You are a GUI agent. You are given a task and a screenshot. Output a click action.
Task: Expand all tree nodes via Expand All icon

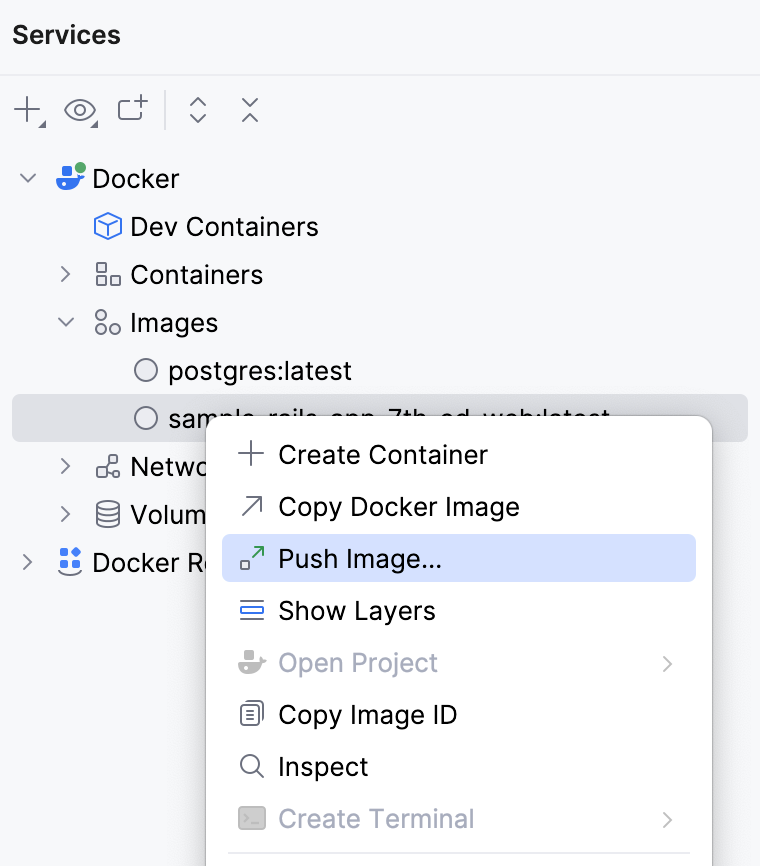pyautogui.click(x=197, y=110)
